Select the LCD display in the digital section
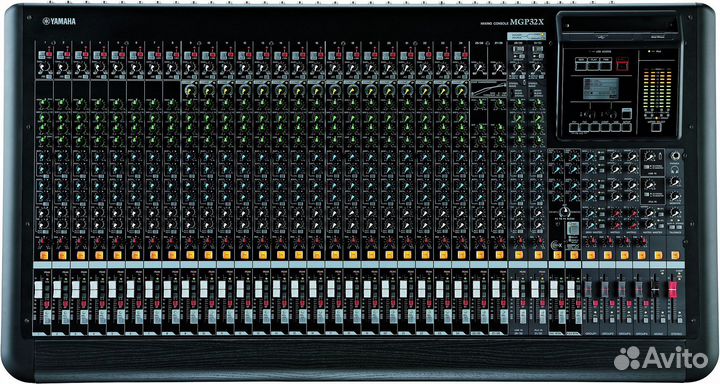This screenshot has width=720, height=384. coord(601,89)
